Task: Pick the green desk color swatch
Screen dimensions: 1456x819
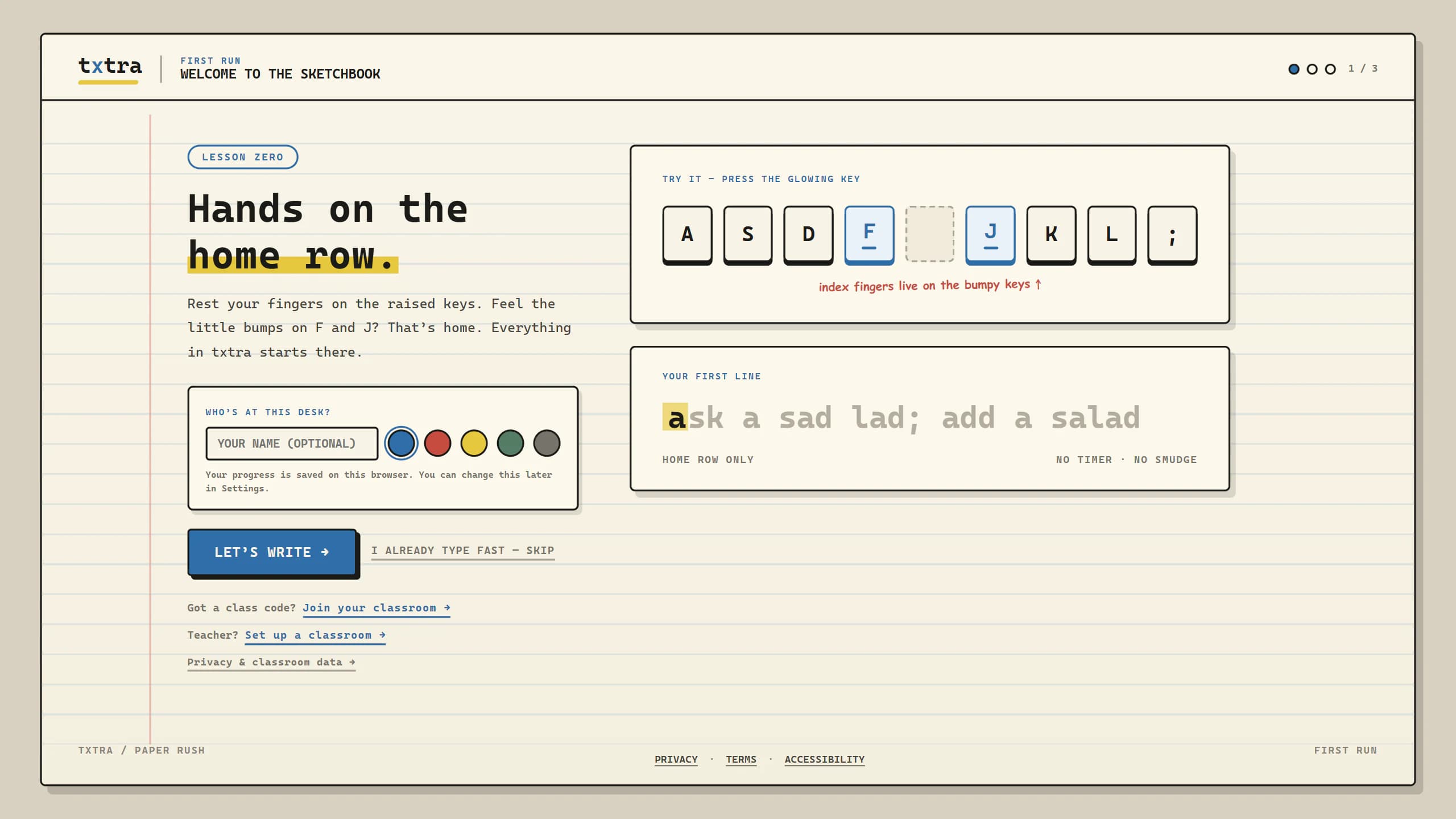Action: click(510, 444)
